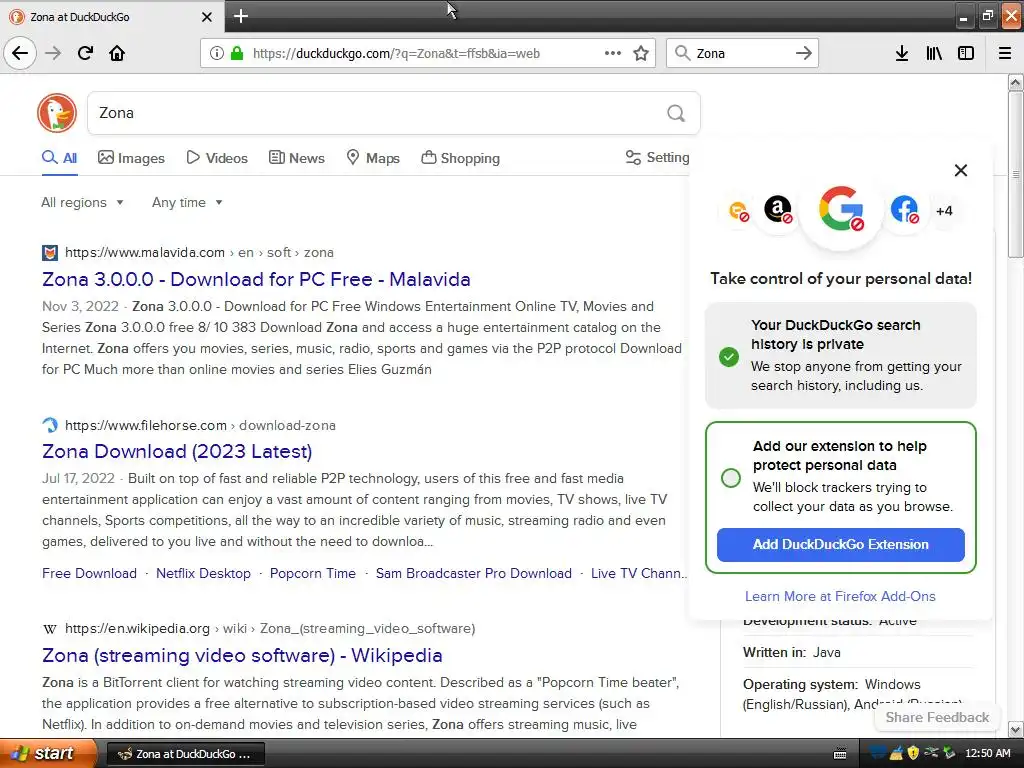
Task: Expand the Any time filter dropdown
Action: (187, 202)
